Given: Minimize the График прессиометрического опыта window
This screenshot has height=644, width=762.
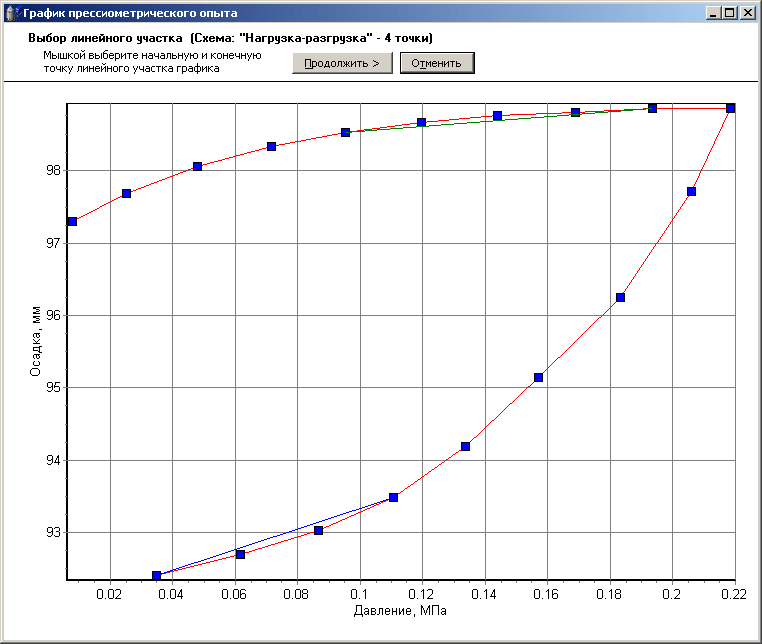Looking at the screenshot, I should (712, 13).
